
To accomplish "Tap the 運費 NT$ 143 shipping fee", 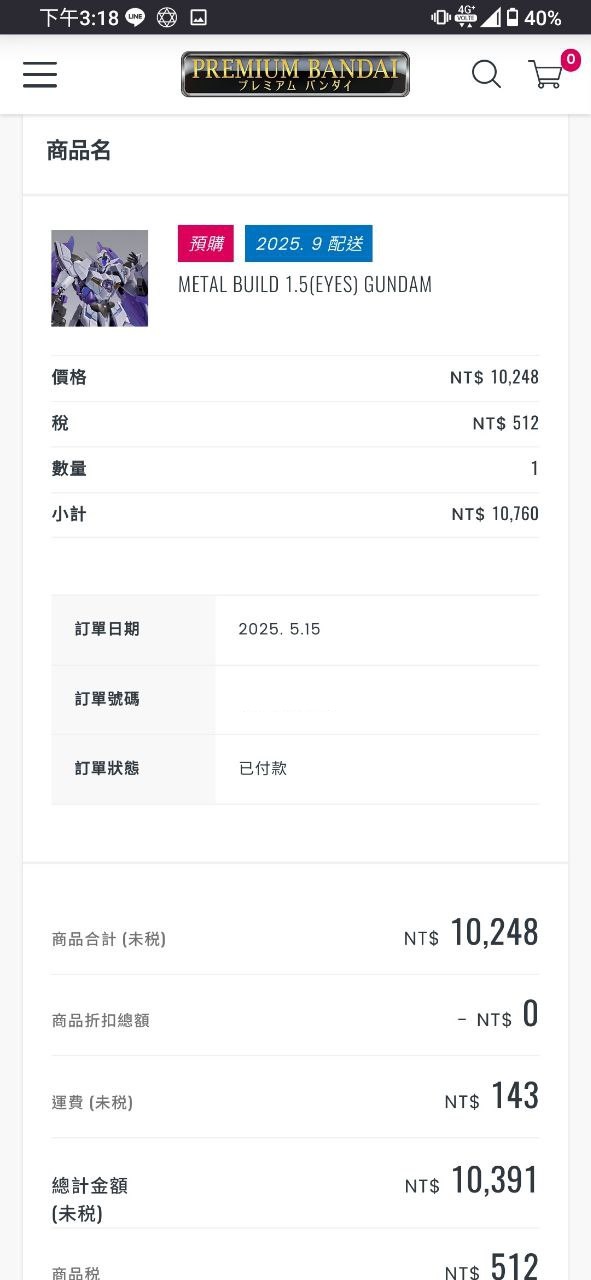I will (x=492, y=1097).
